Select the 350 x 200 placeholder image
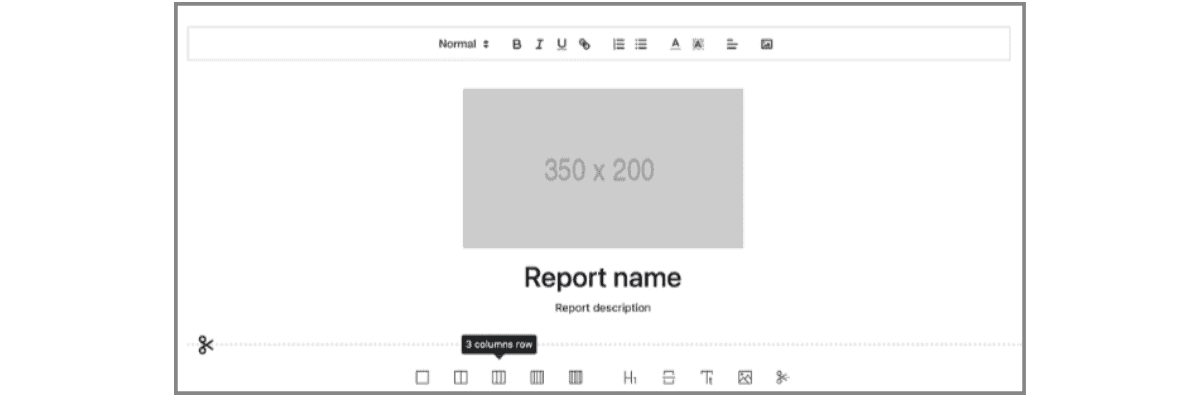Image resolution: width=1200 pixels, height=398 pixels. click(x=603, y=168)
